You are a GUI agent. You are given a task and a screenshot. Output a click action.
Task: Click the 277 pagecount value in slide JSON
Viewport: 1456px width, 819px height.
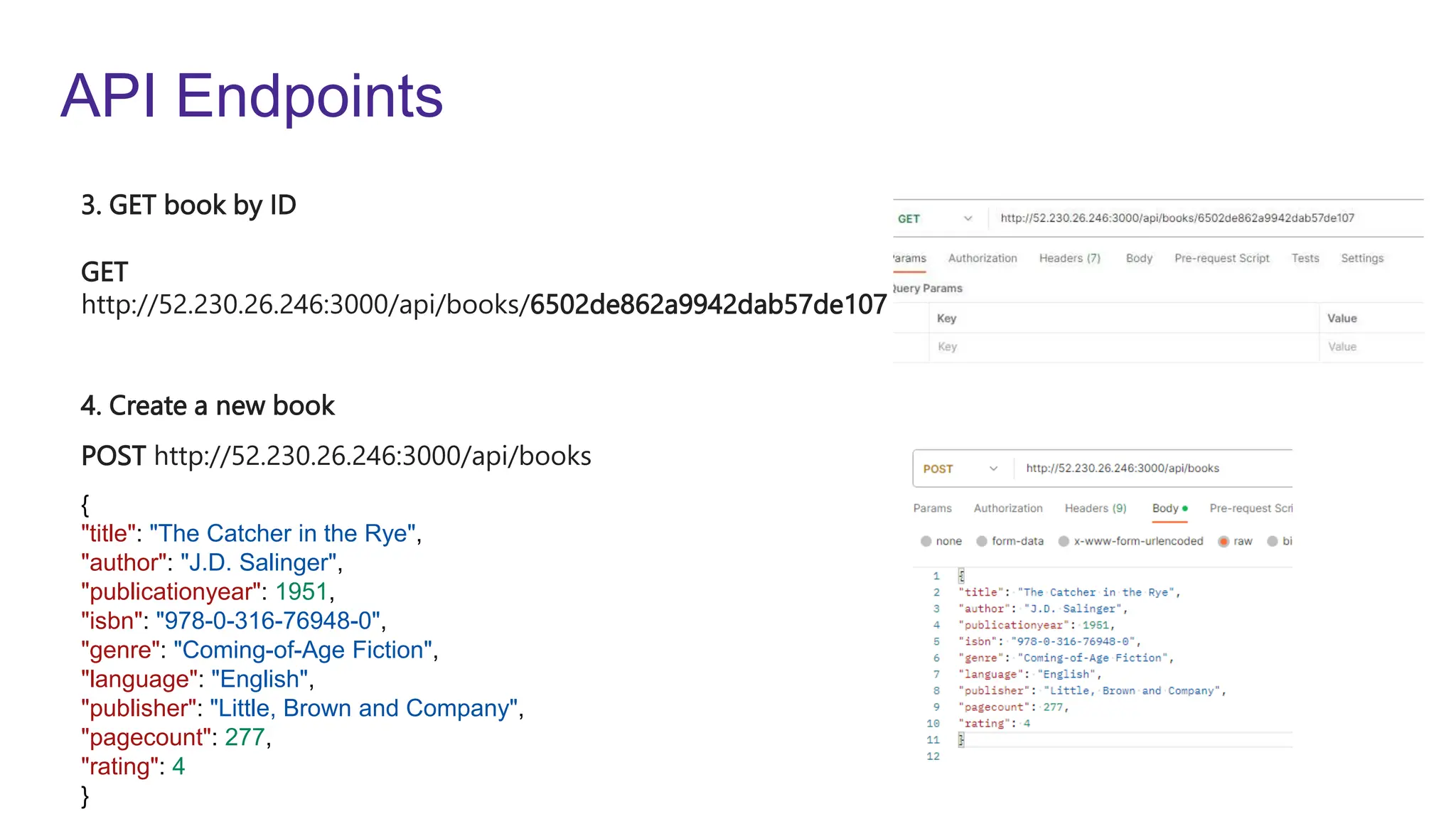(245, 737)
